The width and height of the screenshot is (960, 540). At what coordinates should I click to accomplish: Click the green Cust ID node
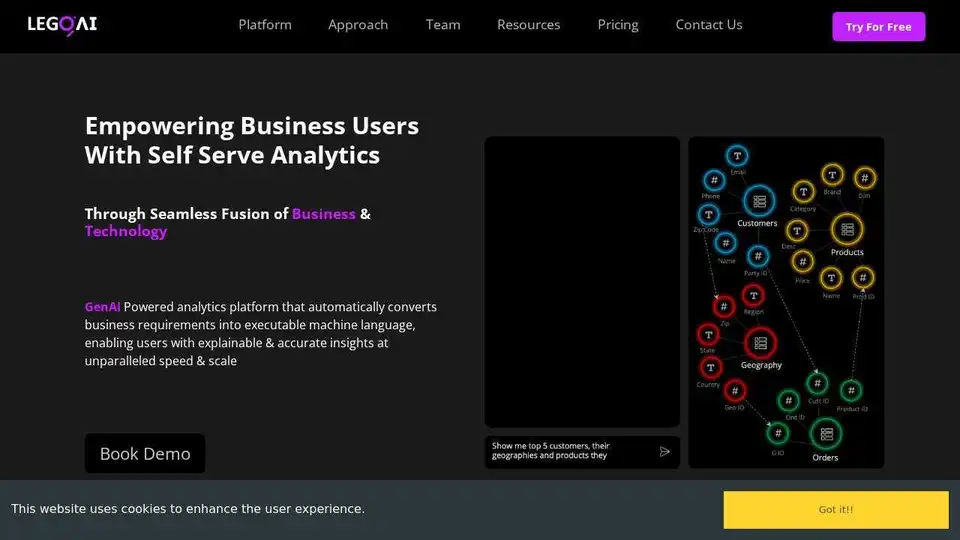click(x=817, y=383)
